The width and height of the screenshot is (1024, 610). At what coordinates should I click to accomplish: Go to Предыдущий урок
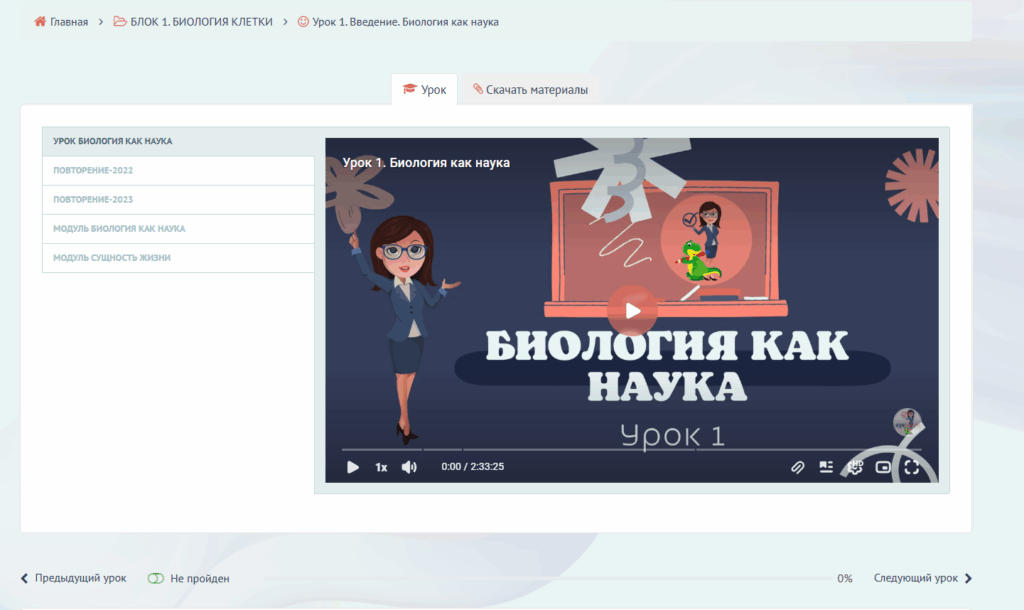tap(74, 578)
